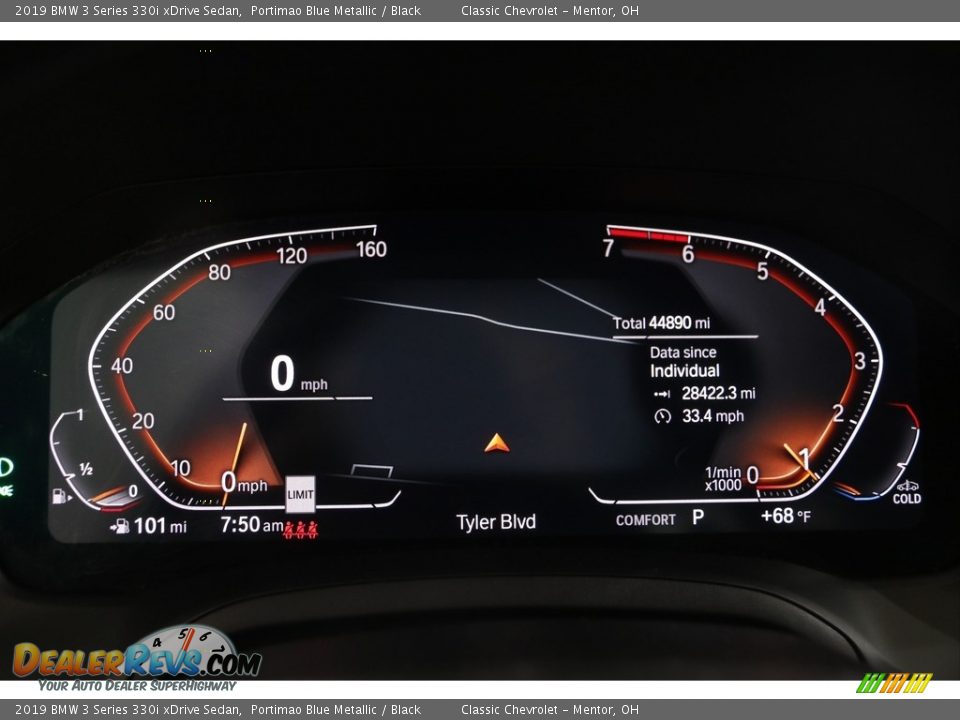960x720 pixels.
Task: Select the large '0 mph' digital speed readout
Action: pyautogui.click(x=299, y=374)
